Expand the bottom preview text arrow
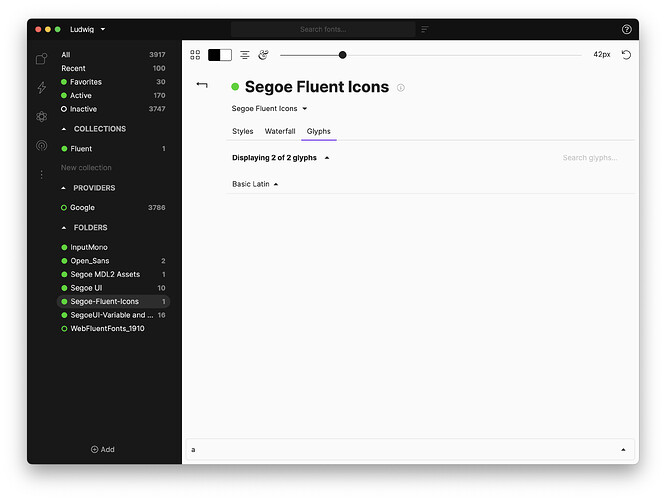This screenshot has width=666, height=500. (x=623, y=449)
